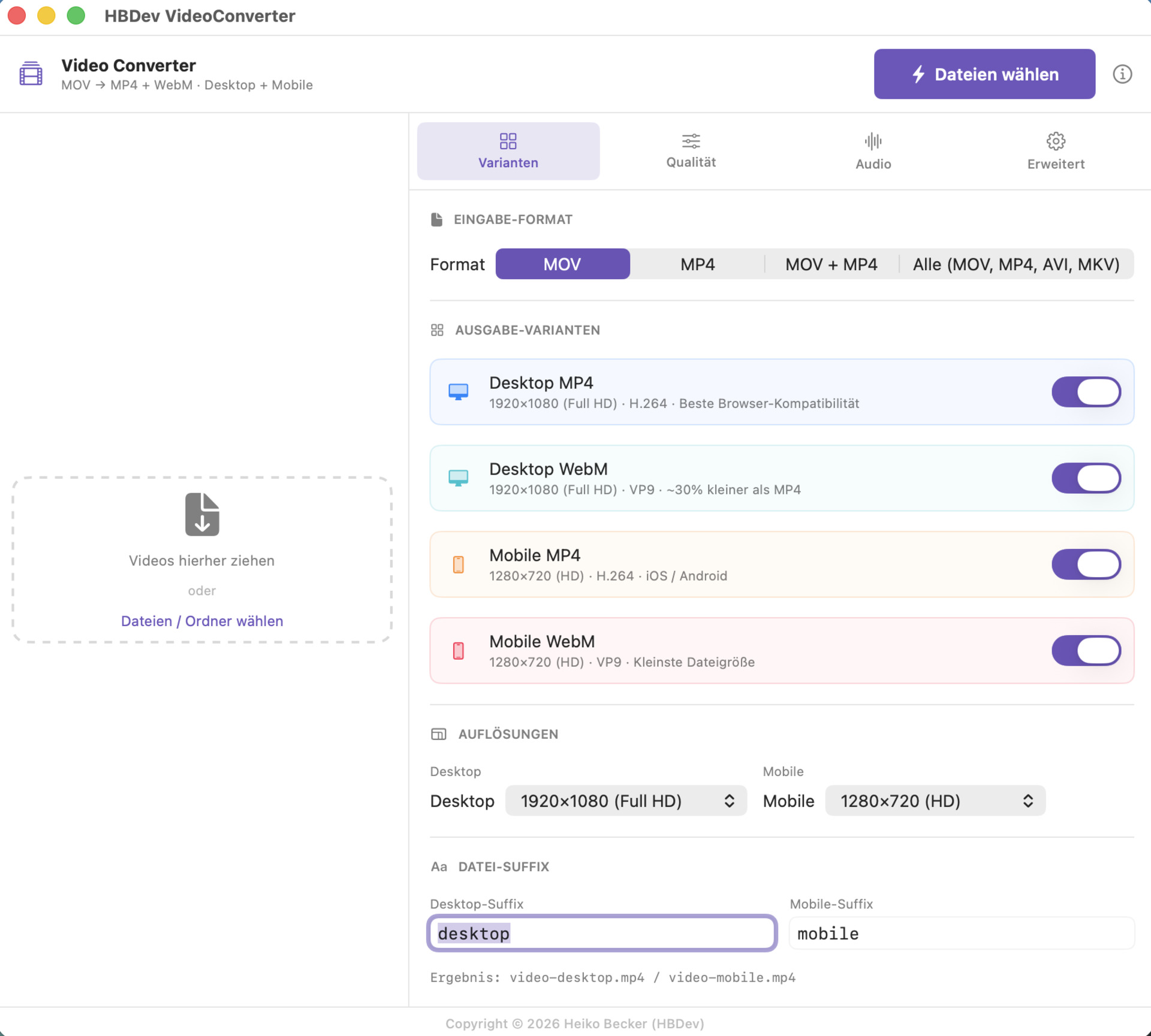Click the Desktop MP4 monitor icon
This screenshot has width=1151, height=1036.
[x=459, y=392]
